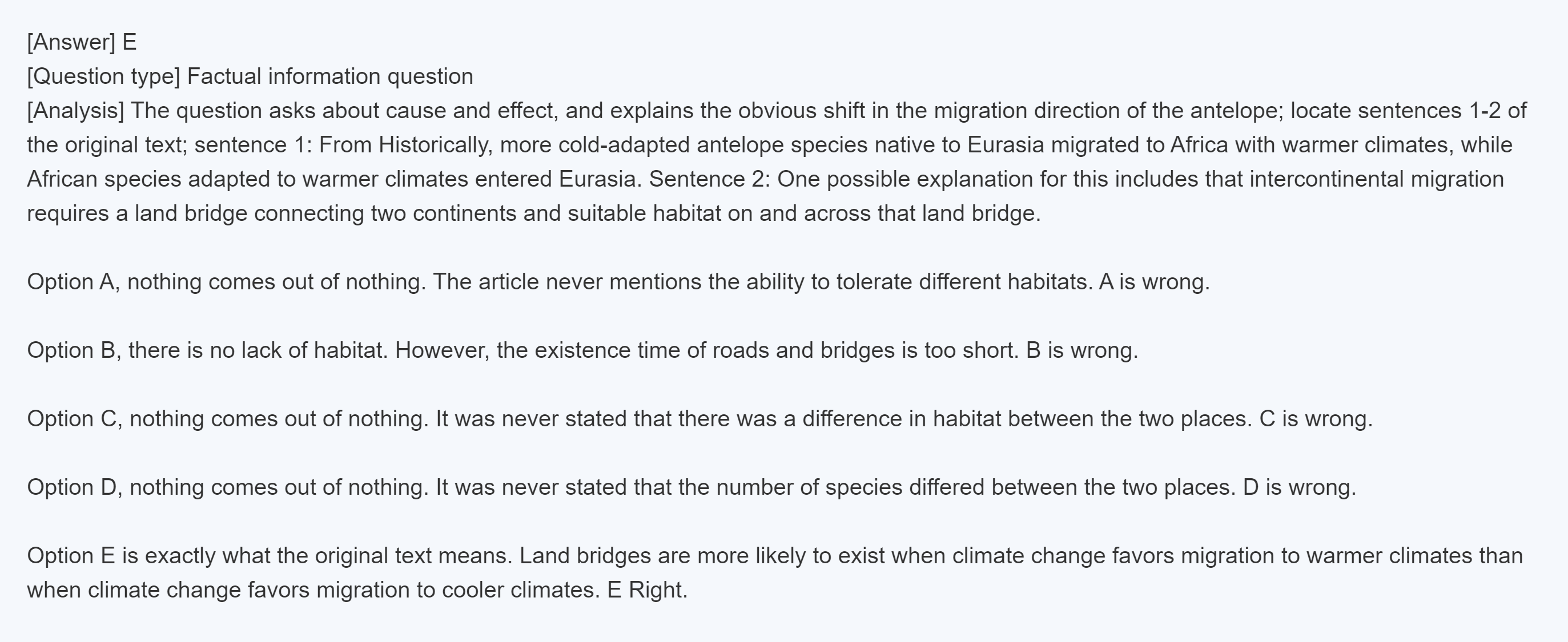Click the "Factual information question" text
Viewport: 1568px width, 642px height.
330,76
